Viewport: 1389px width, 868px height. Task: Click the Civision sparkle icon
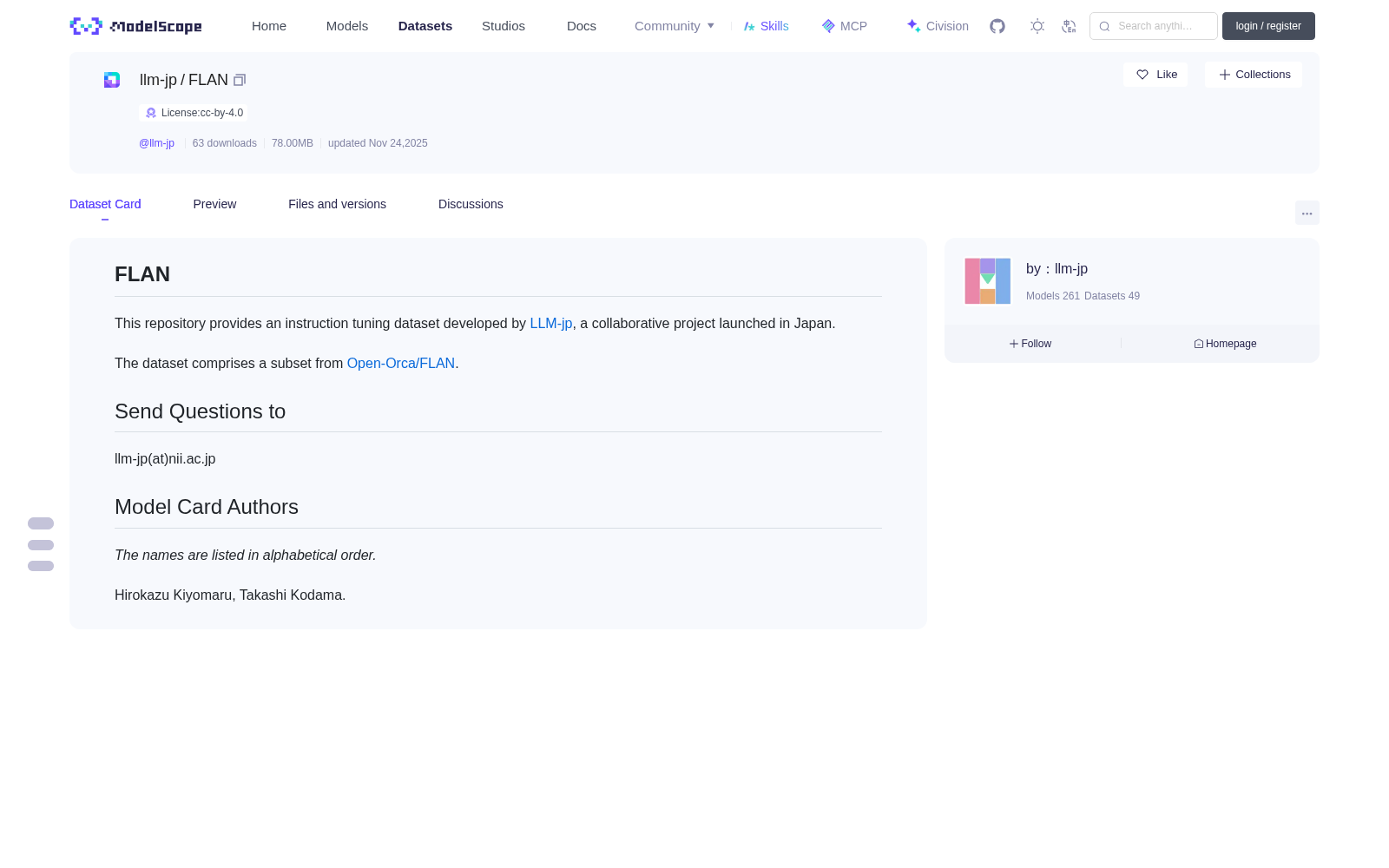913,26
